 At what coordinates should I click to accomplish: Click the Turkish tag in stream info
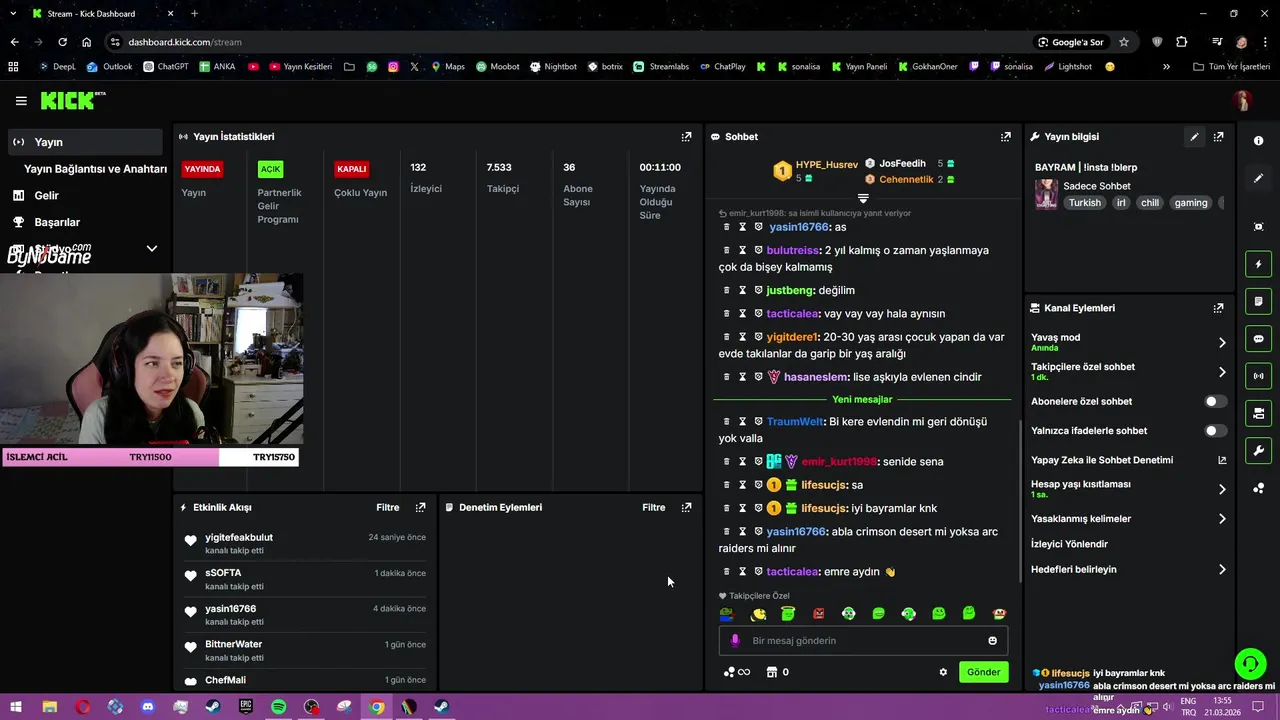[1084, 203]
